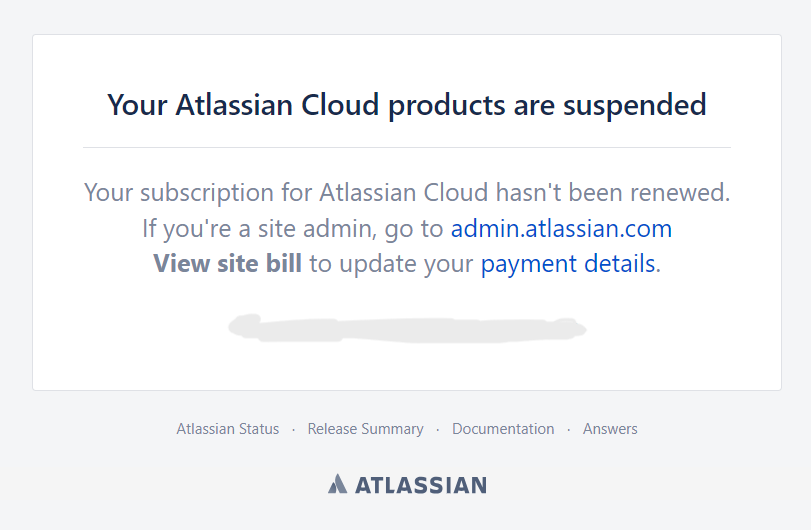This screenshot has width=811, height=530.
Task: Follow the payment details link
Action: (568, 264)
